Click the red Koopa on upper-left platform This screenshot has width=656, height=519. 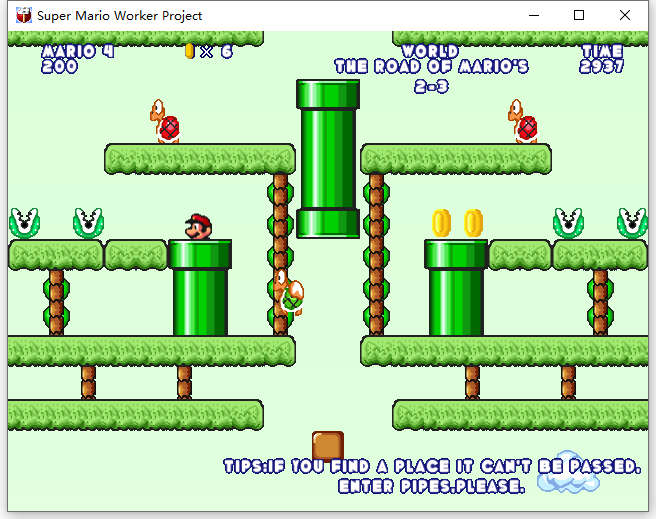click(165, 122)
